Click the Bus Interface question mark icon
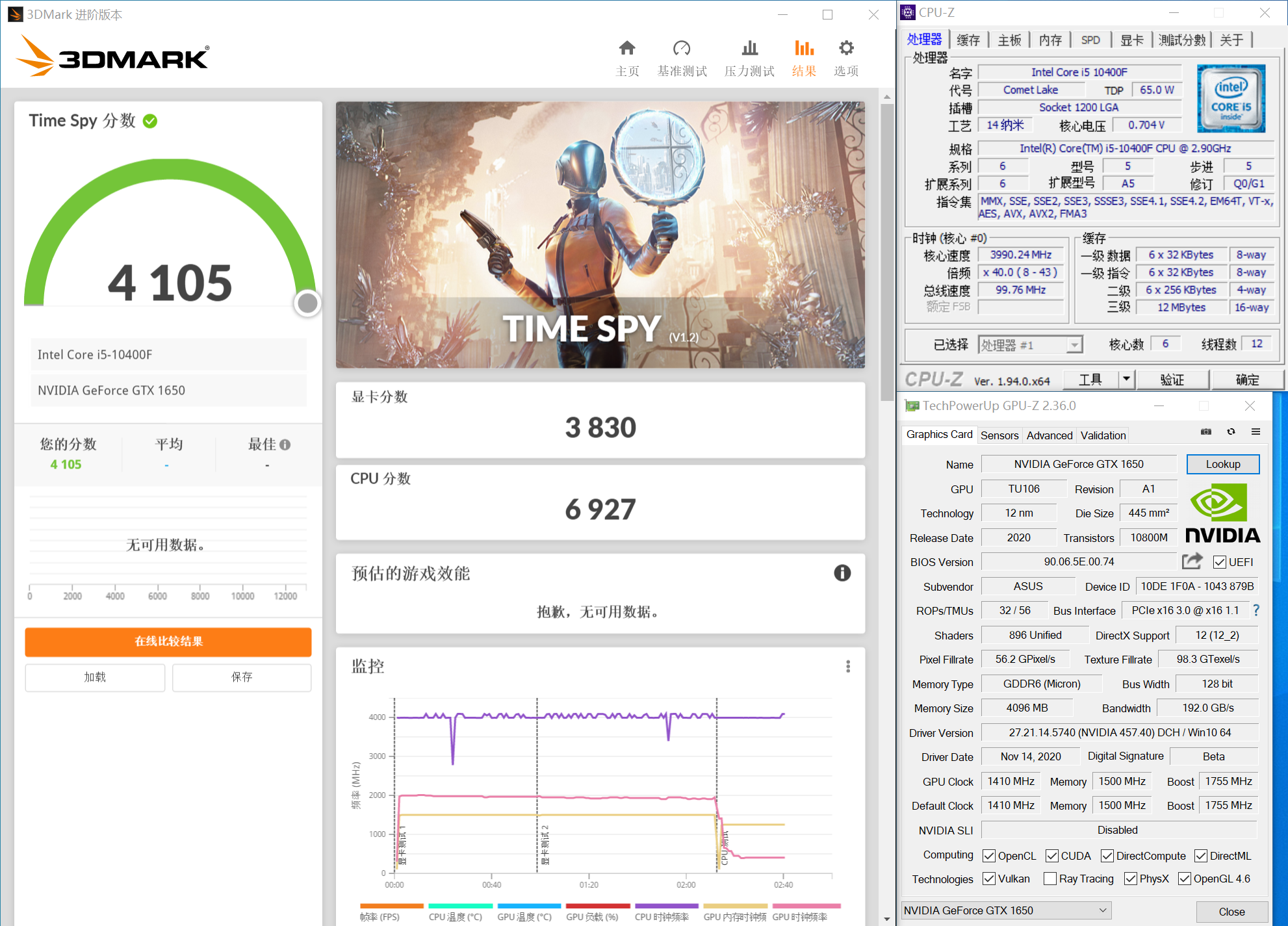The image size is (1288, 926). point(1256,610)
